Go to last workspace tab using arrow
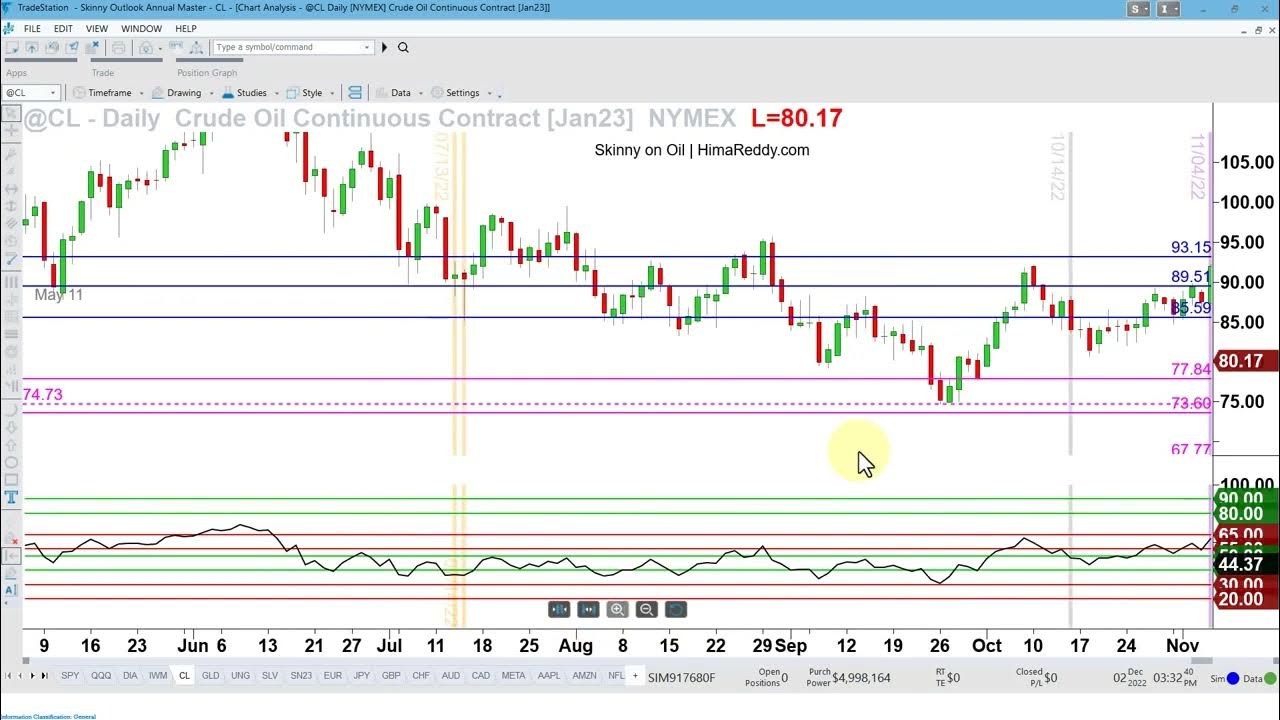The width and height of the screenshot is (1280, 720). pos(44,676)
